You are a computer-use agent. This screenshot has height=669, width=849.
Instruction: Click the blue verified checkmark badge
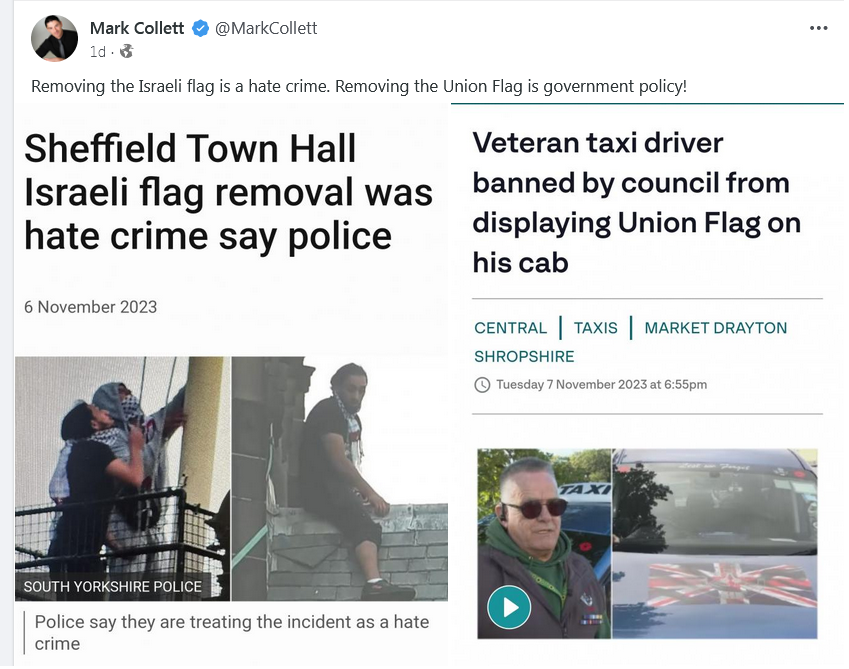200,28
